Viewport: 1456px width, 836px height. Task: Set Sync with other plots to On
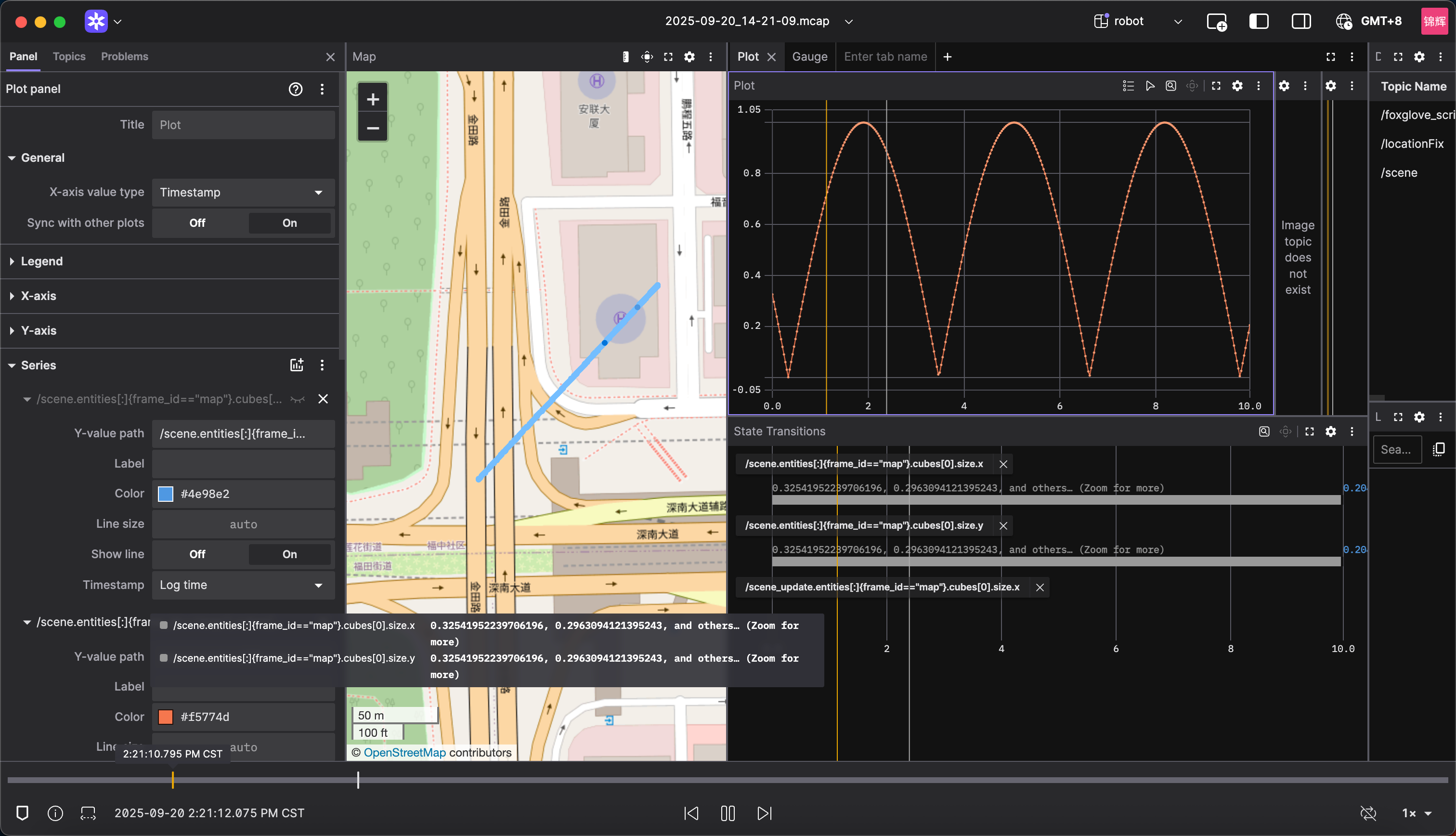(x=290, y=223)
